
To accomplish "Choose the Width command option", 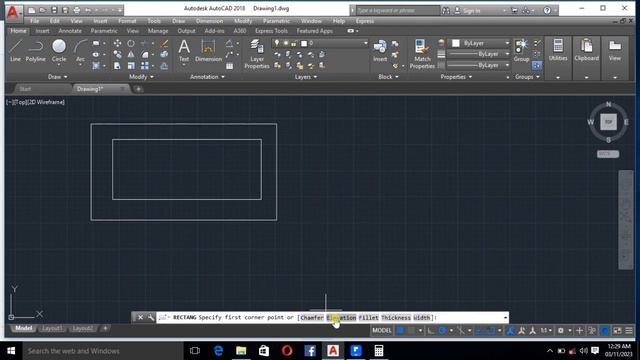I will (422, 318).
